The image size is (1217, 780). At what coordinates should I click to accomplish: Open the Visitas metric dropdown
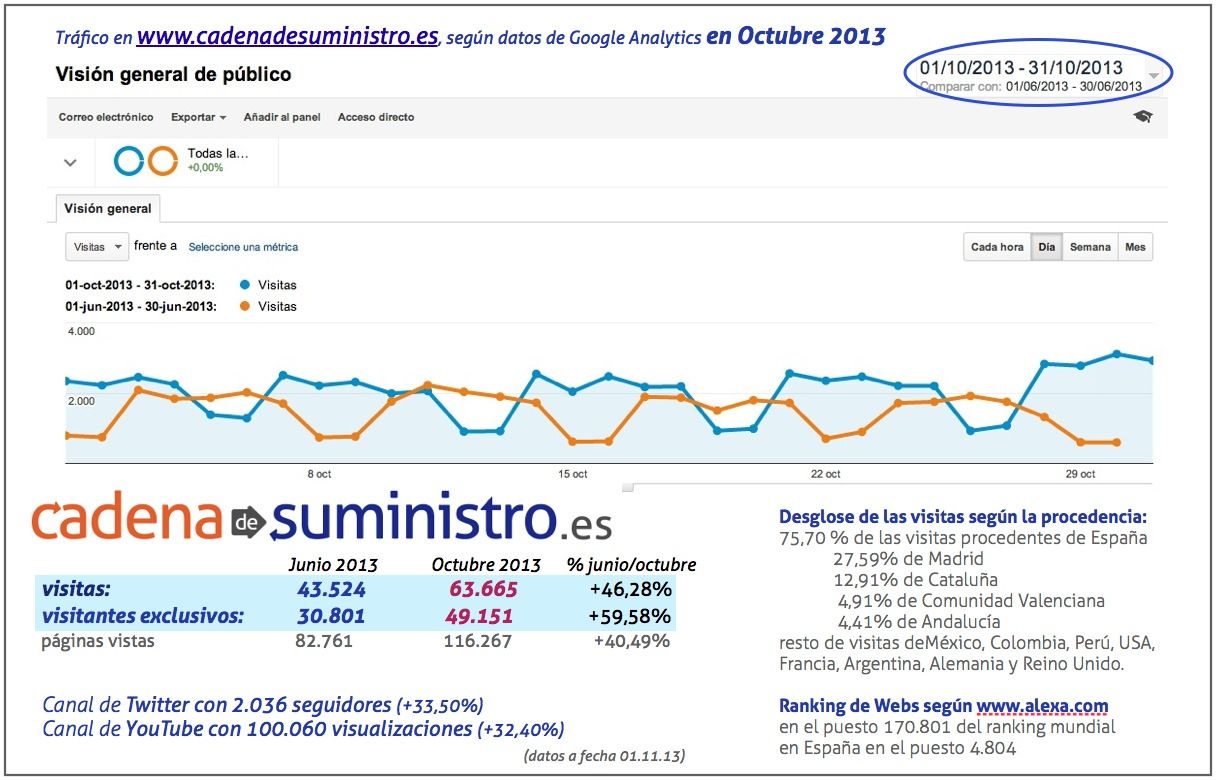click(97, 247)
